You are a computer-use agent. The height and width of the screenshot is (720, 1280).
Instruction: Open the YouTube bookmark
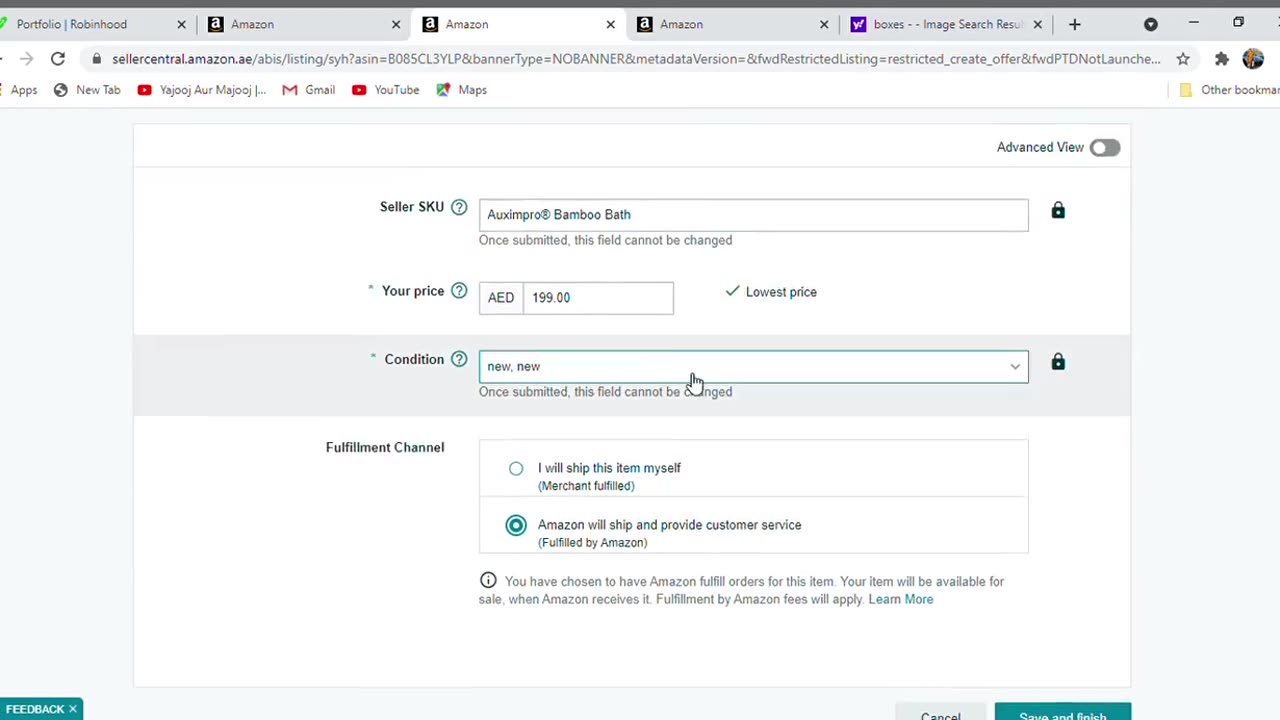[x=386, y=90]
